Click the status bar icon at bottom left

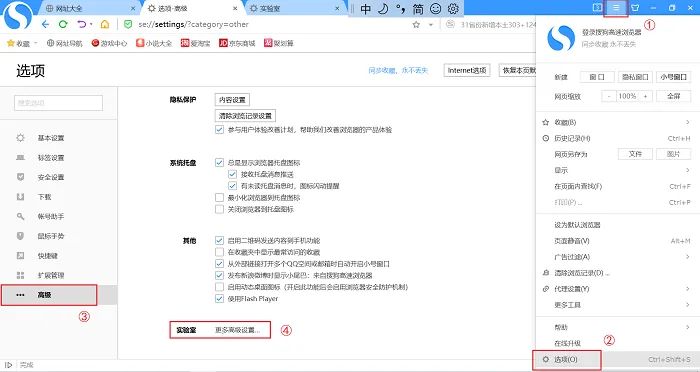pos(8,365)
